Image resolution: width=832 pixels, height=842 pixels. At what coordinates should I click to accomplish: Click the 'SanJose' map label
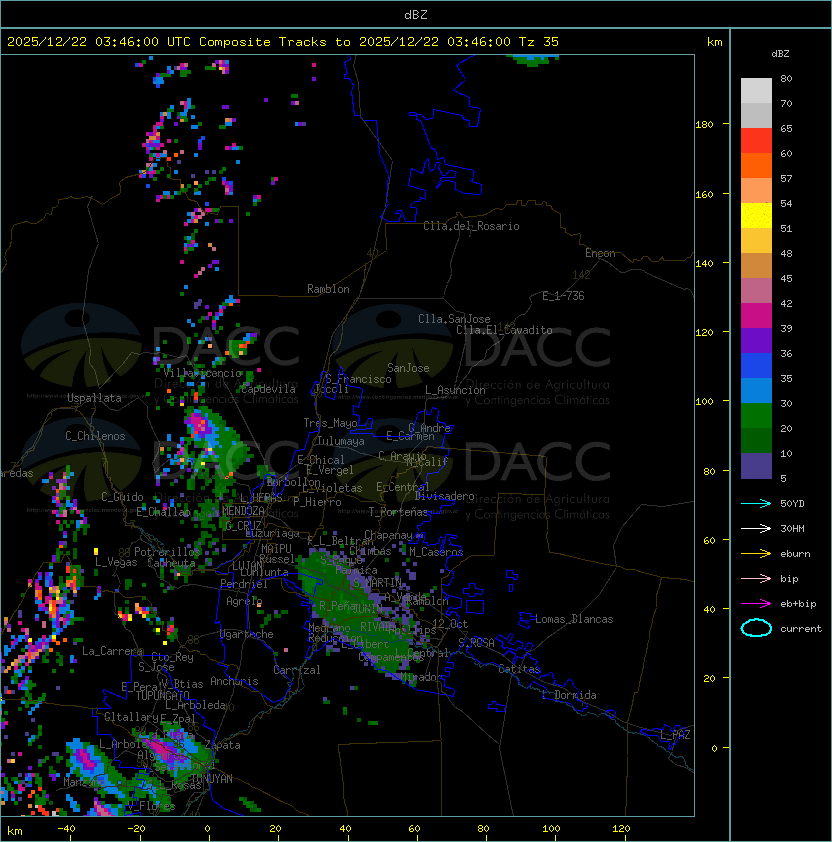408,368
